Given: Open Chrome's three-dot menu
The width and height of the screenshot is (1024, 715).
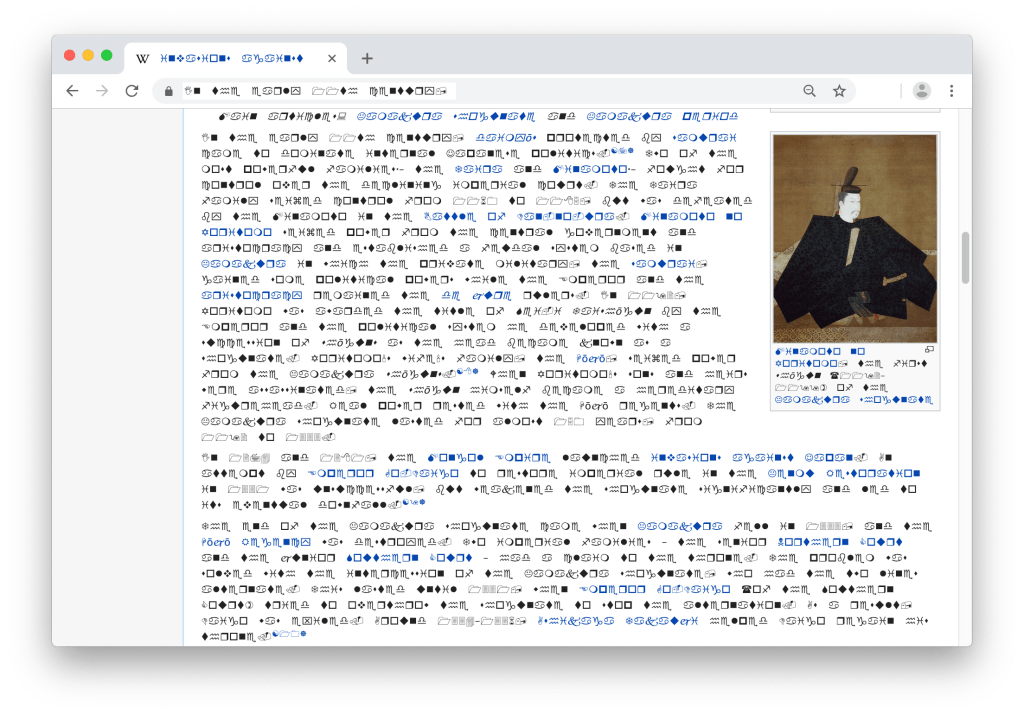Looking at the screenshot, I should (x=951, y=91).
